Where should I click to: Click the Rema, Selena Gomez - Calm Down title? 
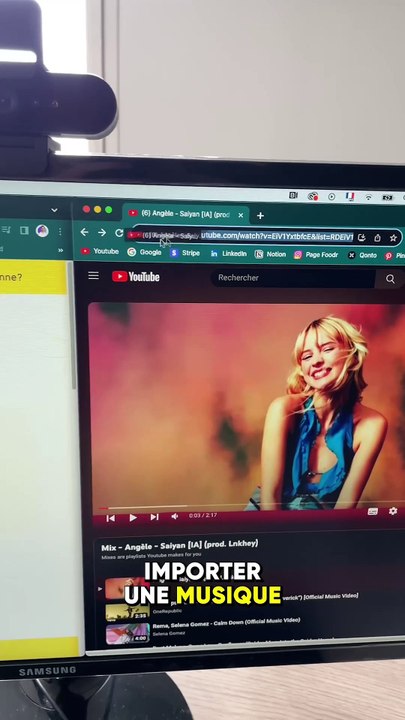coord(226,624)
